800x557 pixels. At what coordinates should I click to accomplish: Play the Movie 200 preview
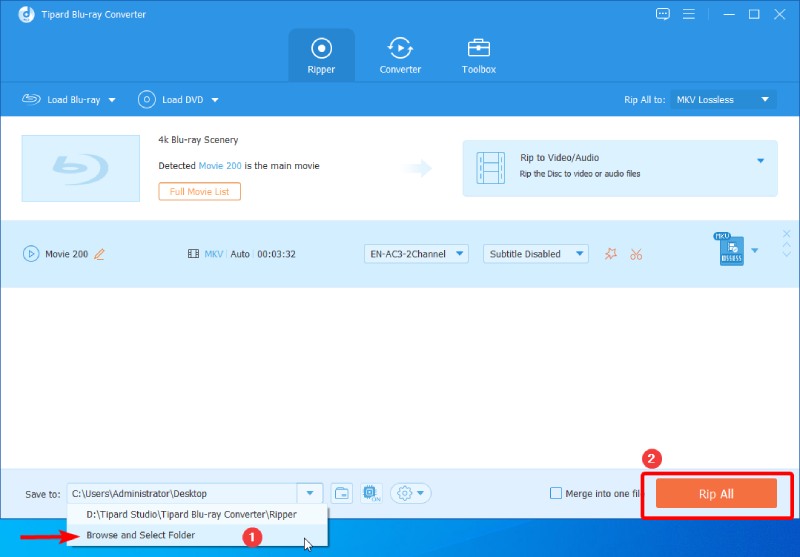[31, 254]
